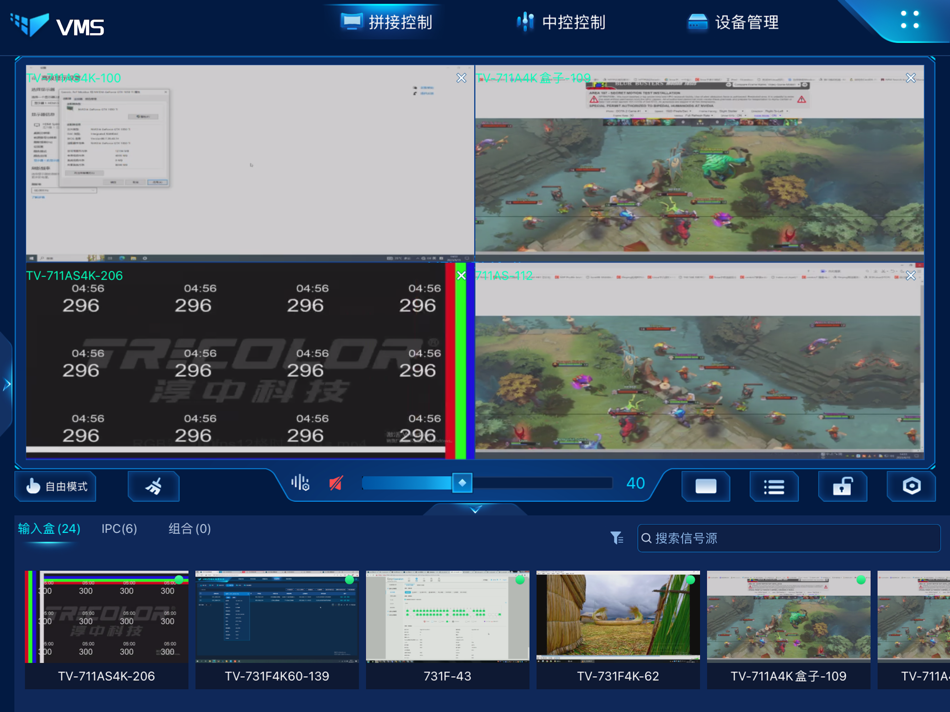Open audio settings equalizer icon
This screenshot has width=950, height=712.
coord(300,483)
